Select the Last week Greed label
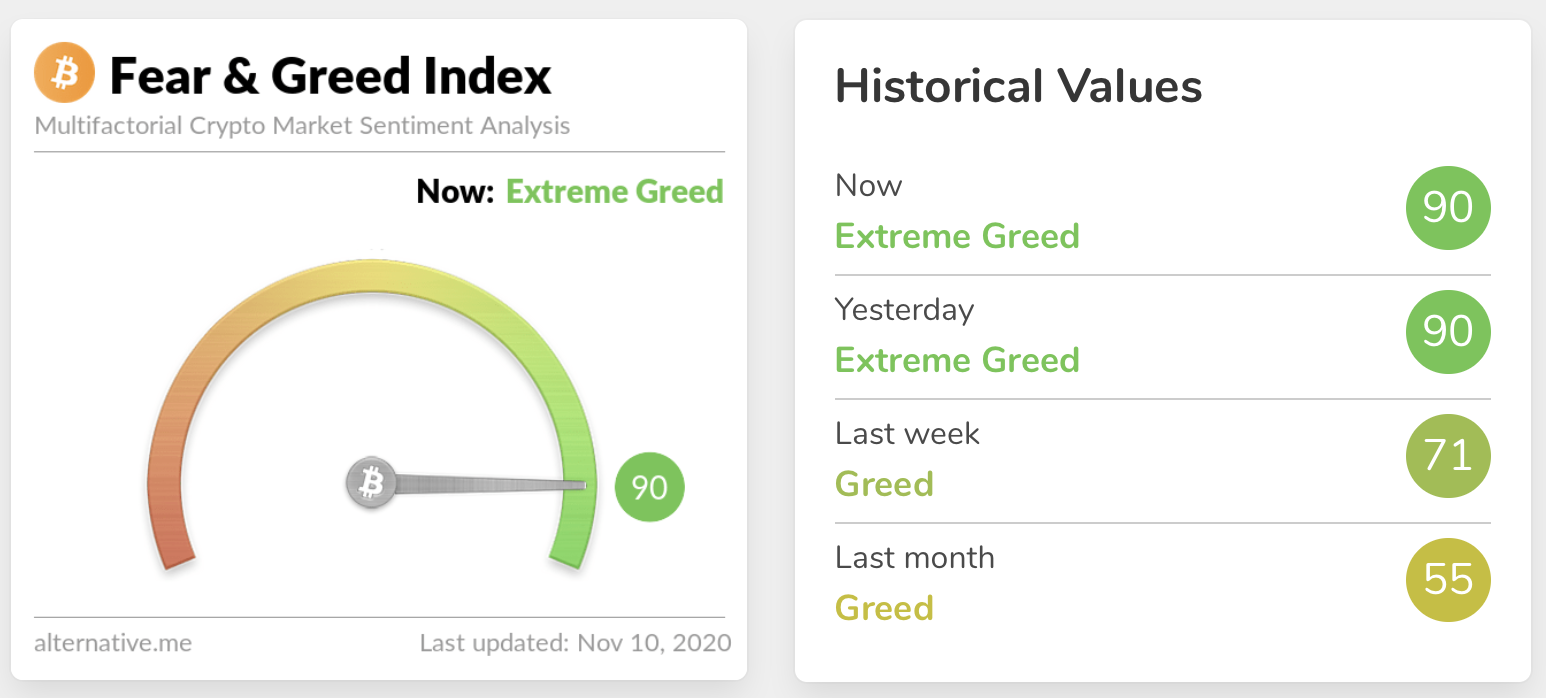This screenshot has width=1546, height=698. point(884,484)
